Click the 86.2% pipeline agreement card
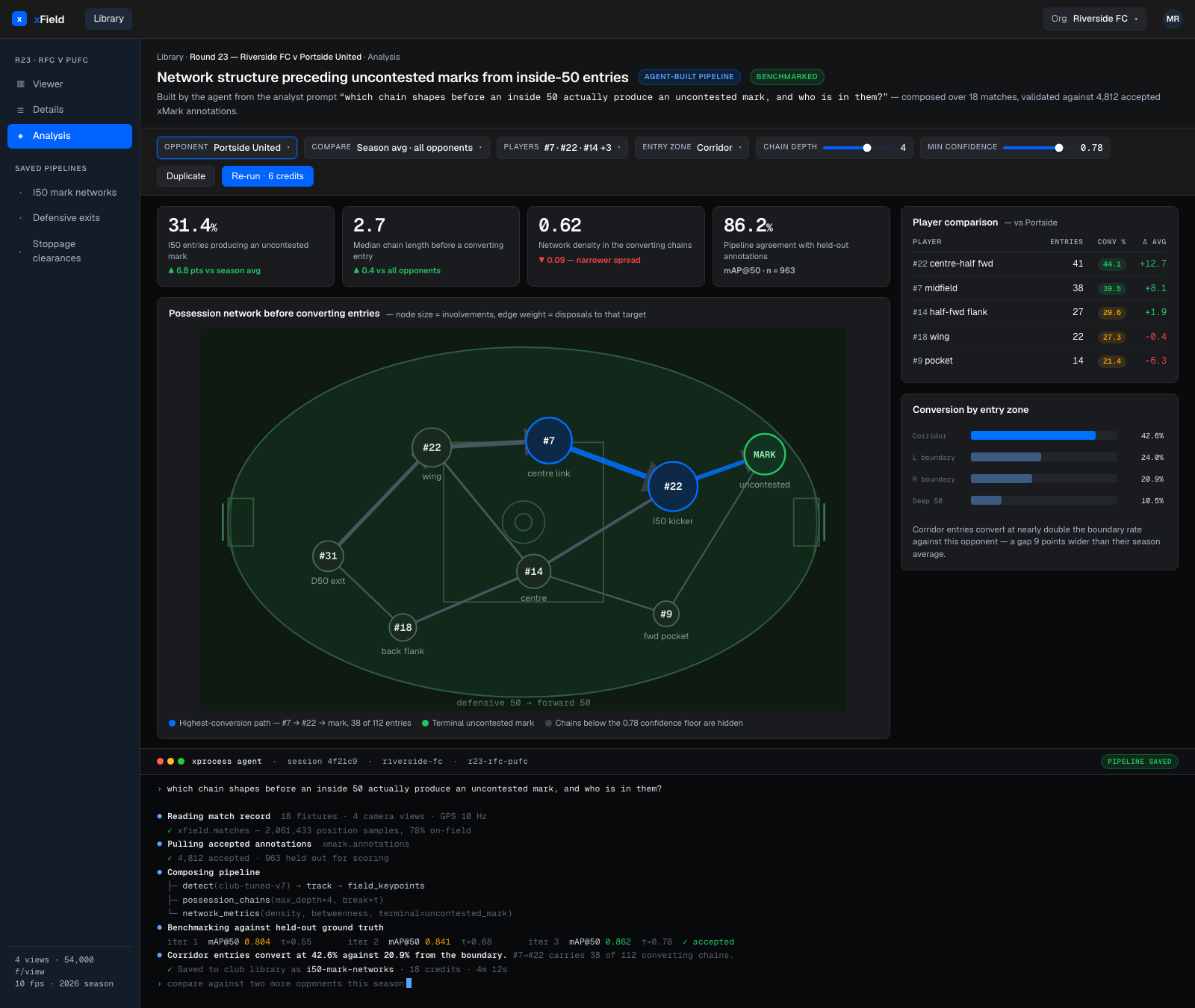Image resolution: width=1195 pixels, height=1008 pixels. pos(801,246)
